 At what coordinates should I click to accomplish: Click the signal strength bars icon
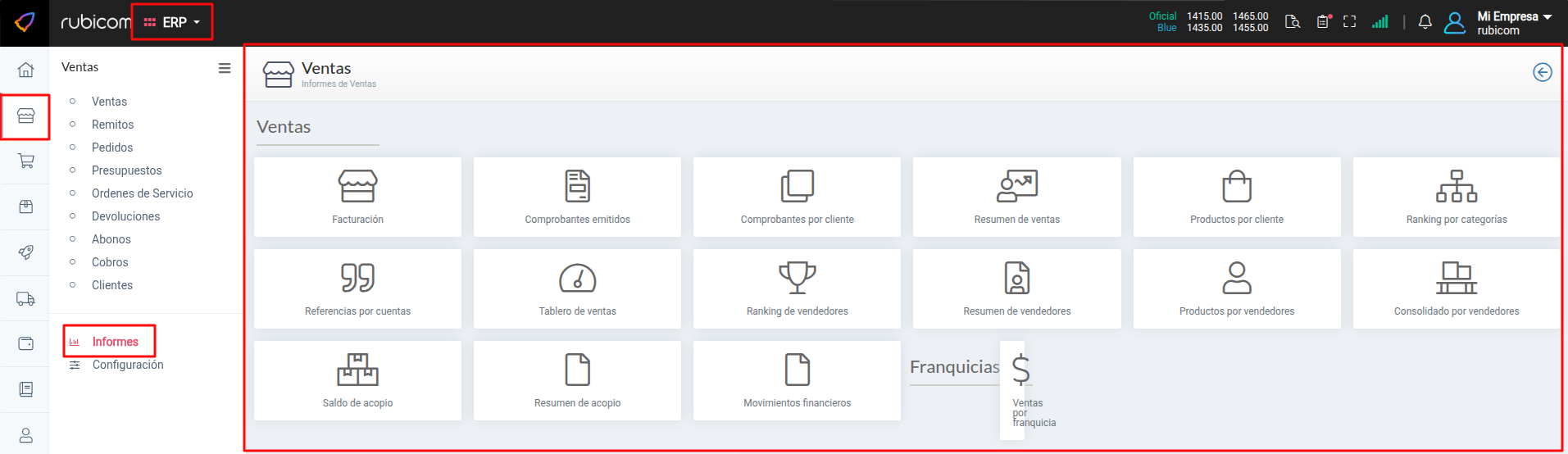pyautogui.click(x=1380, y=22)
